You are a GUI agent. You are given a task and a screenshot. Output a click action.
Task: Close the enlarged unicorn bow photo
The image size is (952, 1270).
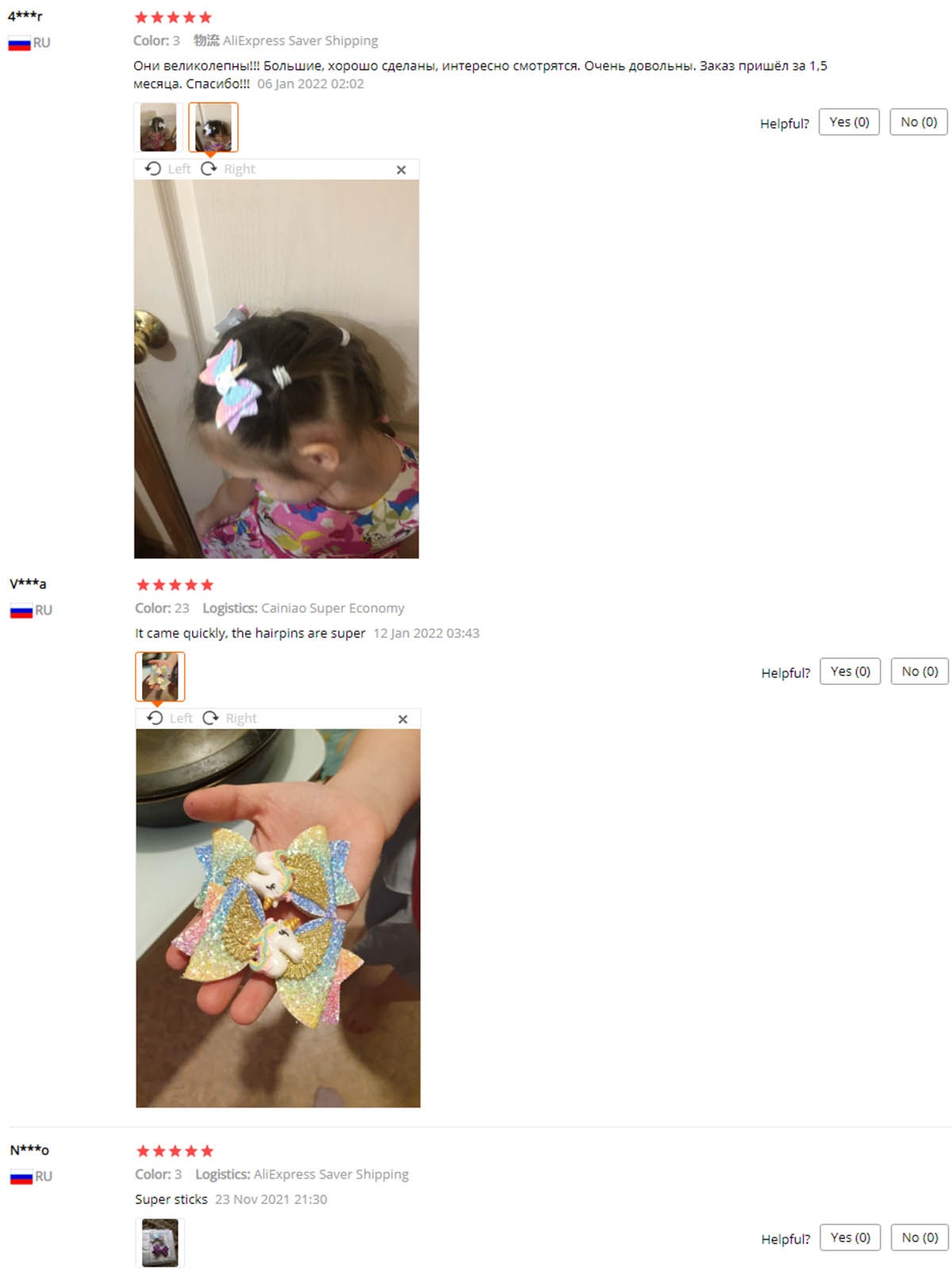403,719
